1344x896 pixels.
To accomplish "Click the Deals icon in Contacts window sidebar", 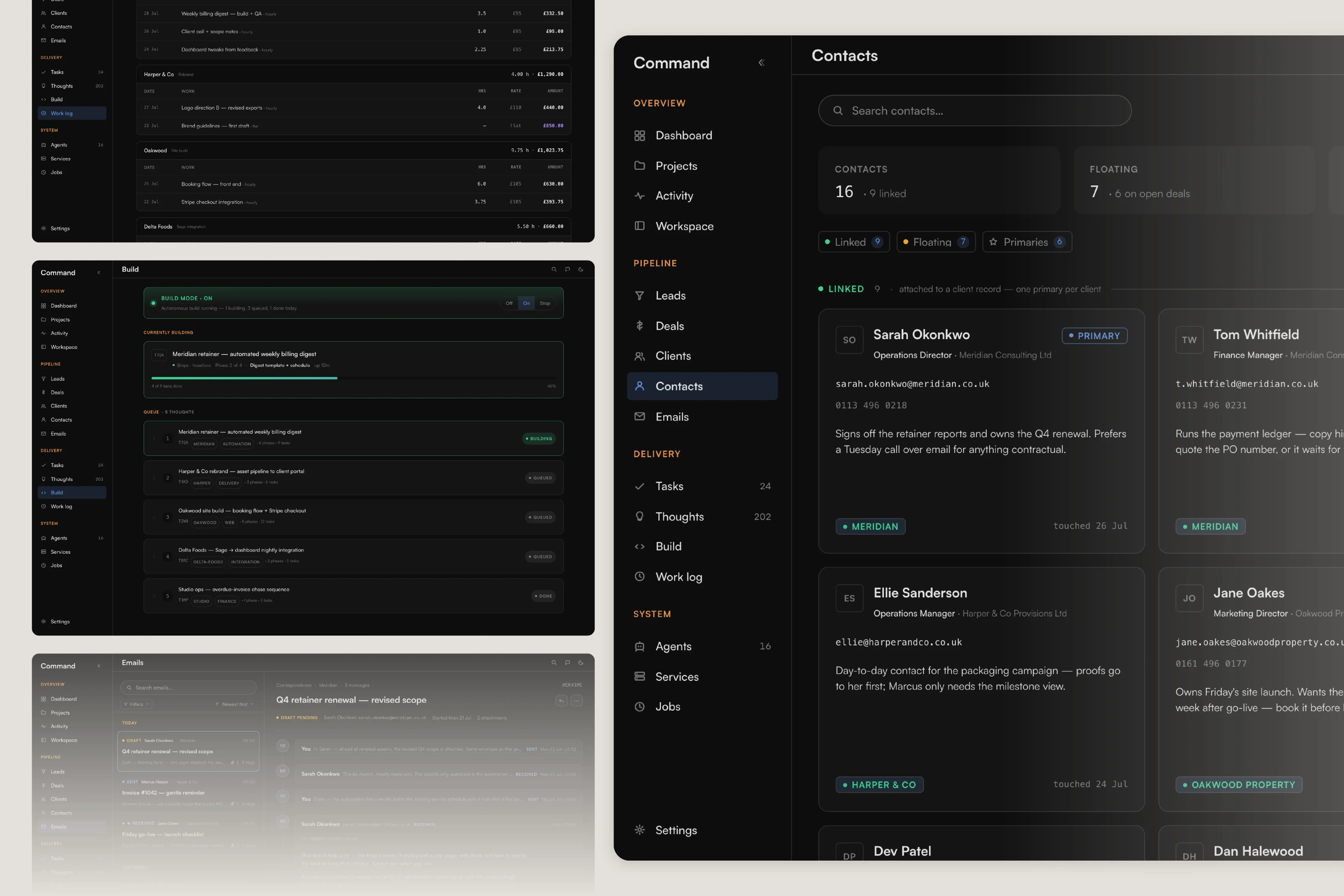I will (639, 326).
